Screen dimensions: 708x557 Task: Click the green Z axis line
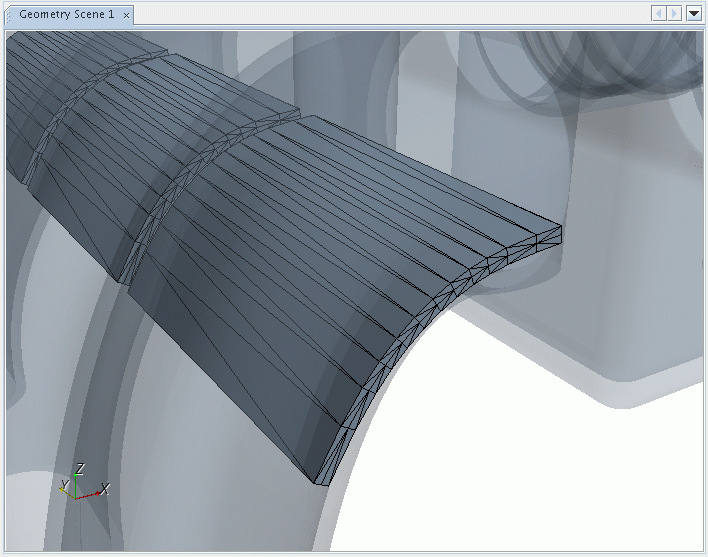tap(76, 485)
